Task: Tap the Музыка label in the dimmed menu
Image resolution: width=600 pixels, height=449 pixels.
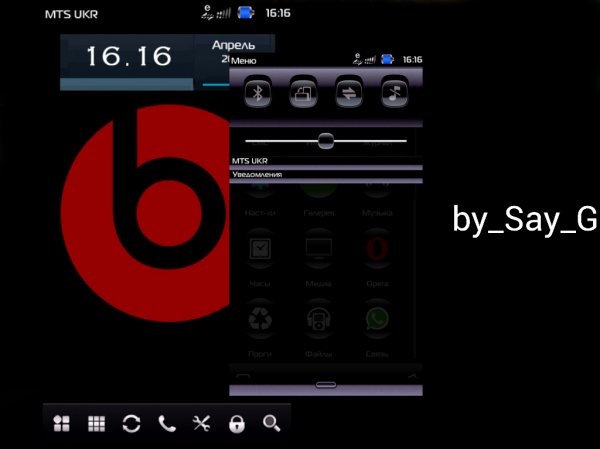Action: point(377,213)
